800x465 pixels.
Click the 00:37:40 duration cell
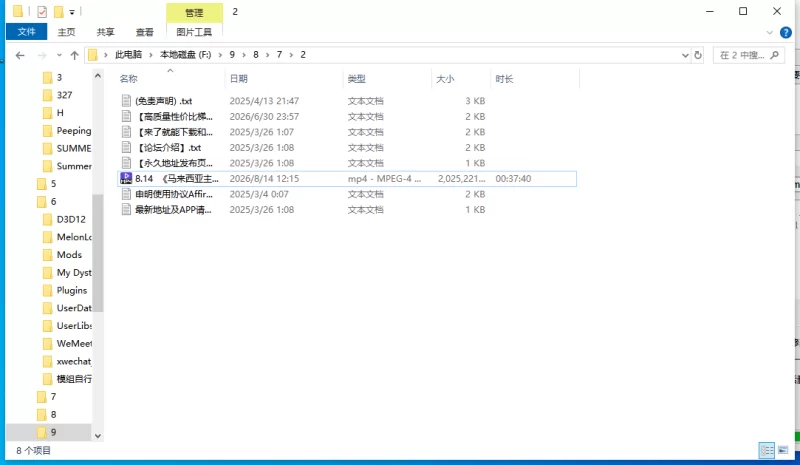[513, 179]
